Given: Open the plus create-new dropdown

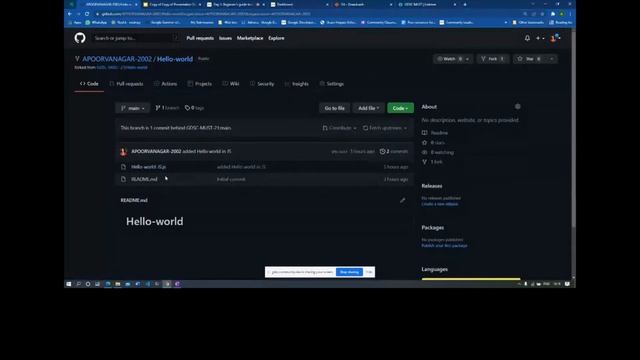Looking at the screenshot, I should click(x=540, y=38).
